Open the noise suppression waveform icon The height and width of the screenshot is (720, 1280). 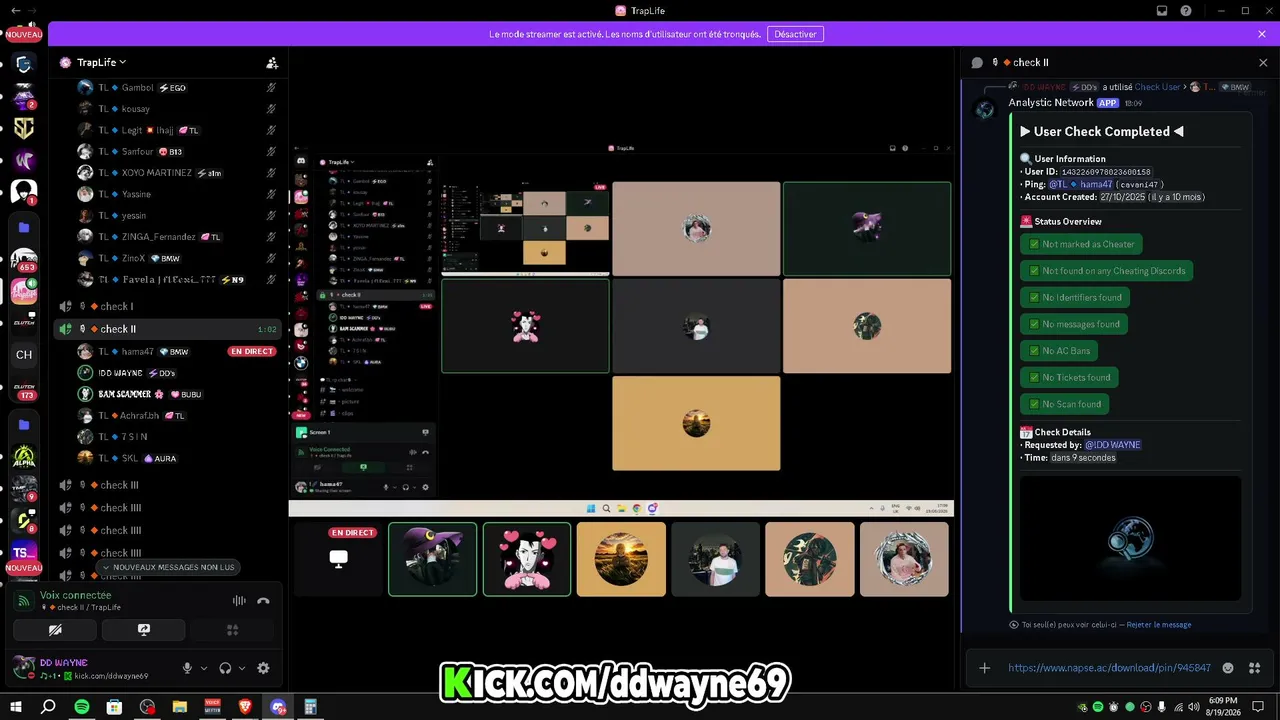[239, 601]
